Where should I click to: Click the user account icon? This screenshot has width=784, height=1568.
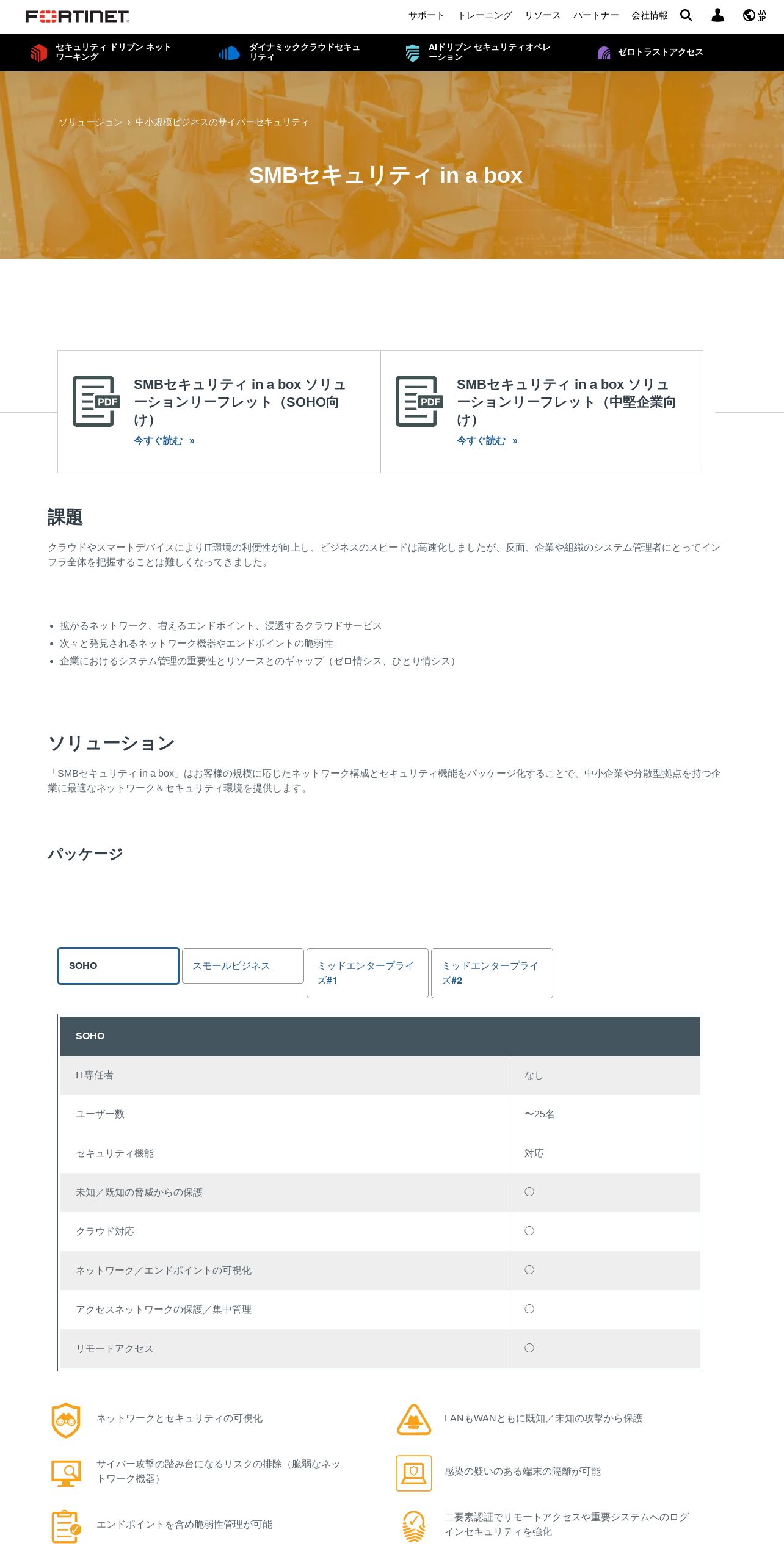[717, 15]
